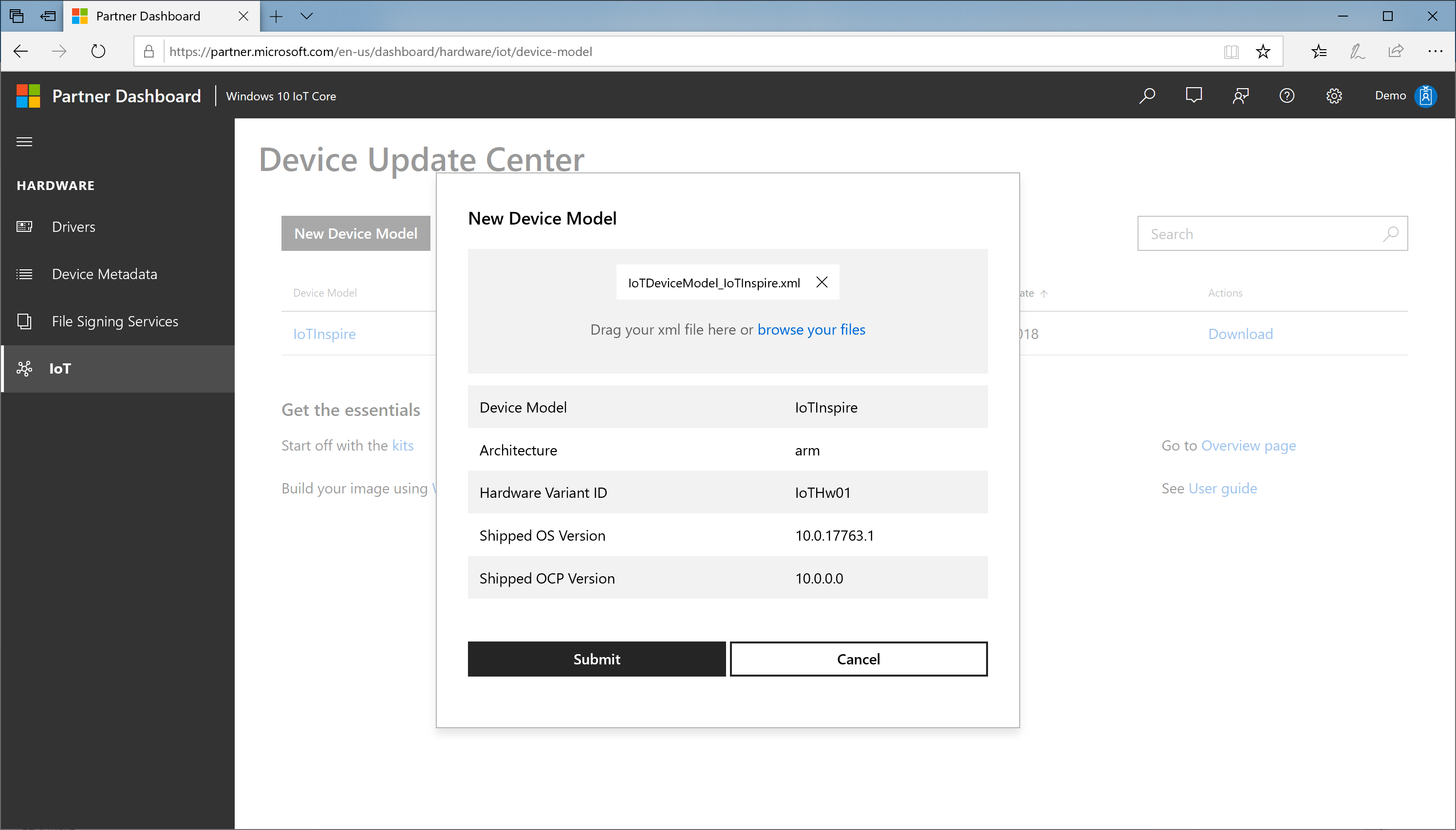Click the search icon in Partner Dashboard
Screen dimensions: 1456x830
1147,95
